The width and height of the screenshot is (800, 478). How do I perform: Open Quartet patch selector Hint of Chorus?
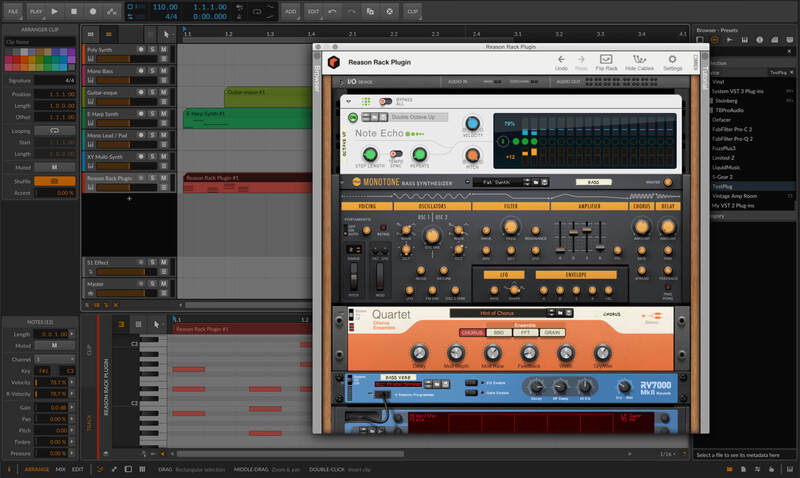click(497, 313)
